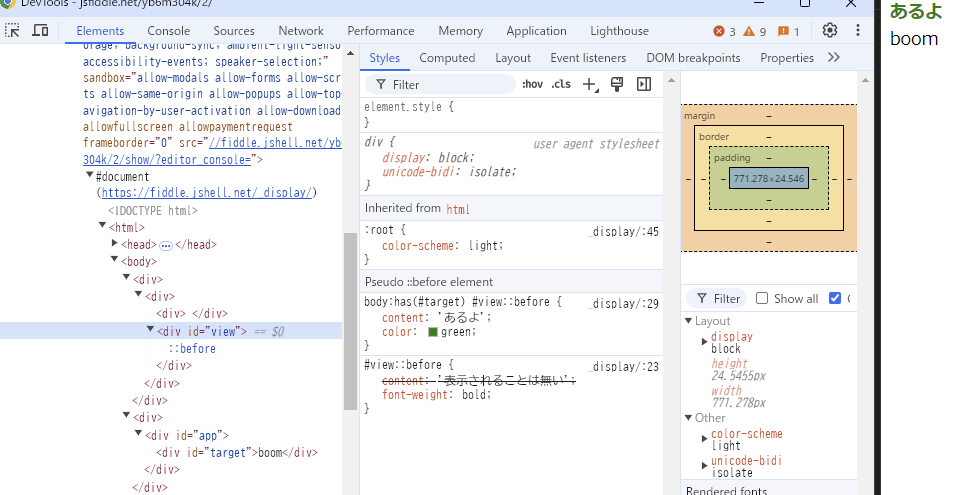
Task: Collapse the div id="view" node
Action: point(150,330)
